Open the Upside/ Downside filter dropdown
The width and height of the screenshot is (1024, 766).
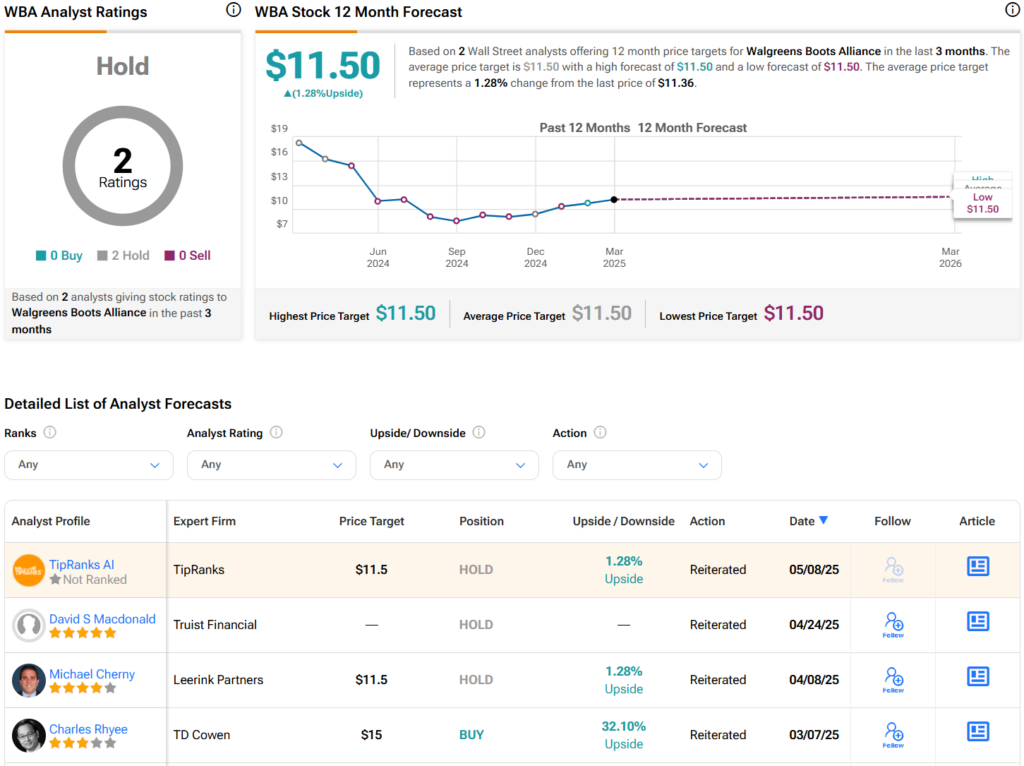[x=455, y=465]
